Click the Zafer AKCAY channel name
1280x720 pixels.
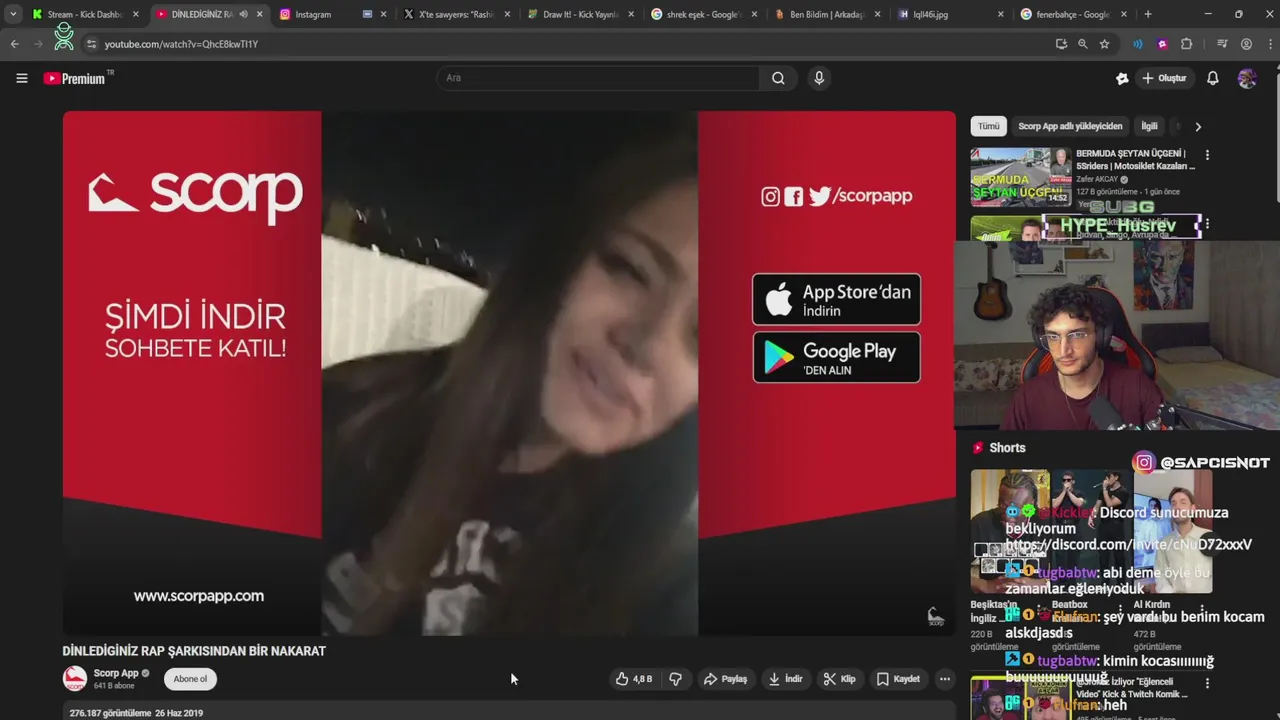[1097, 179]
